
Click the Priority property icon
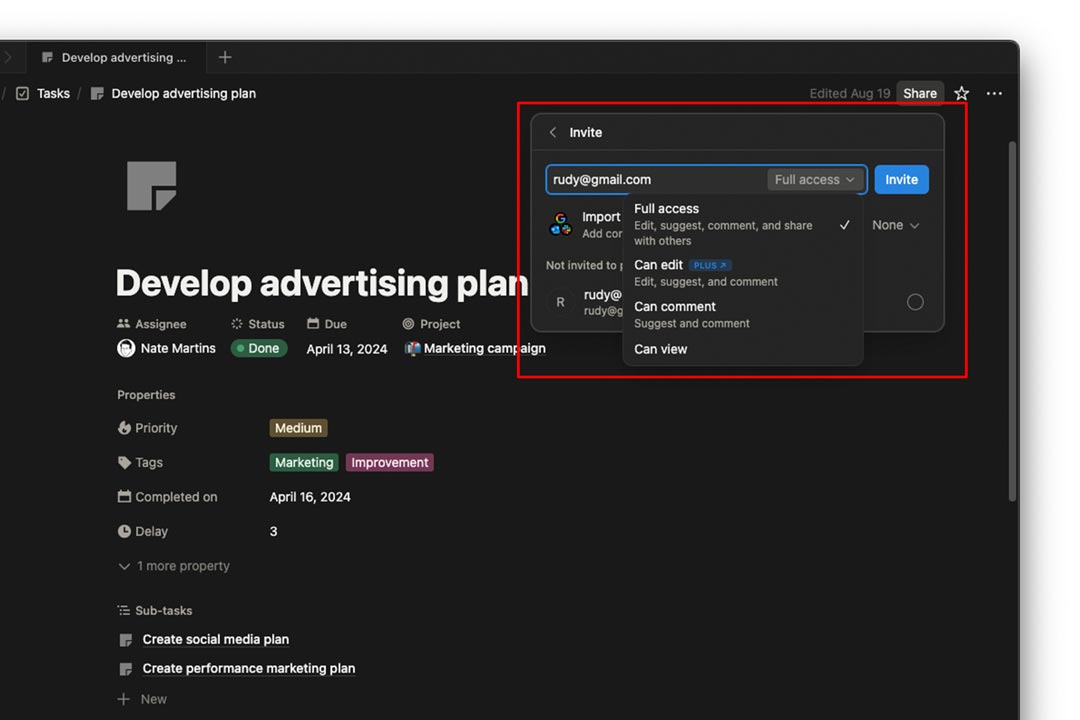tap(124, 428)
